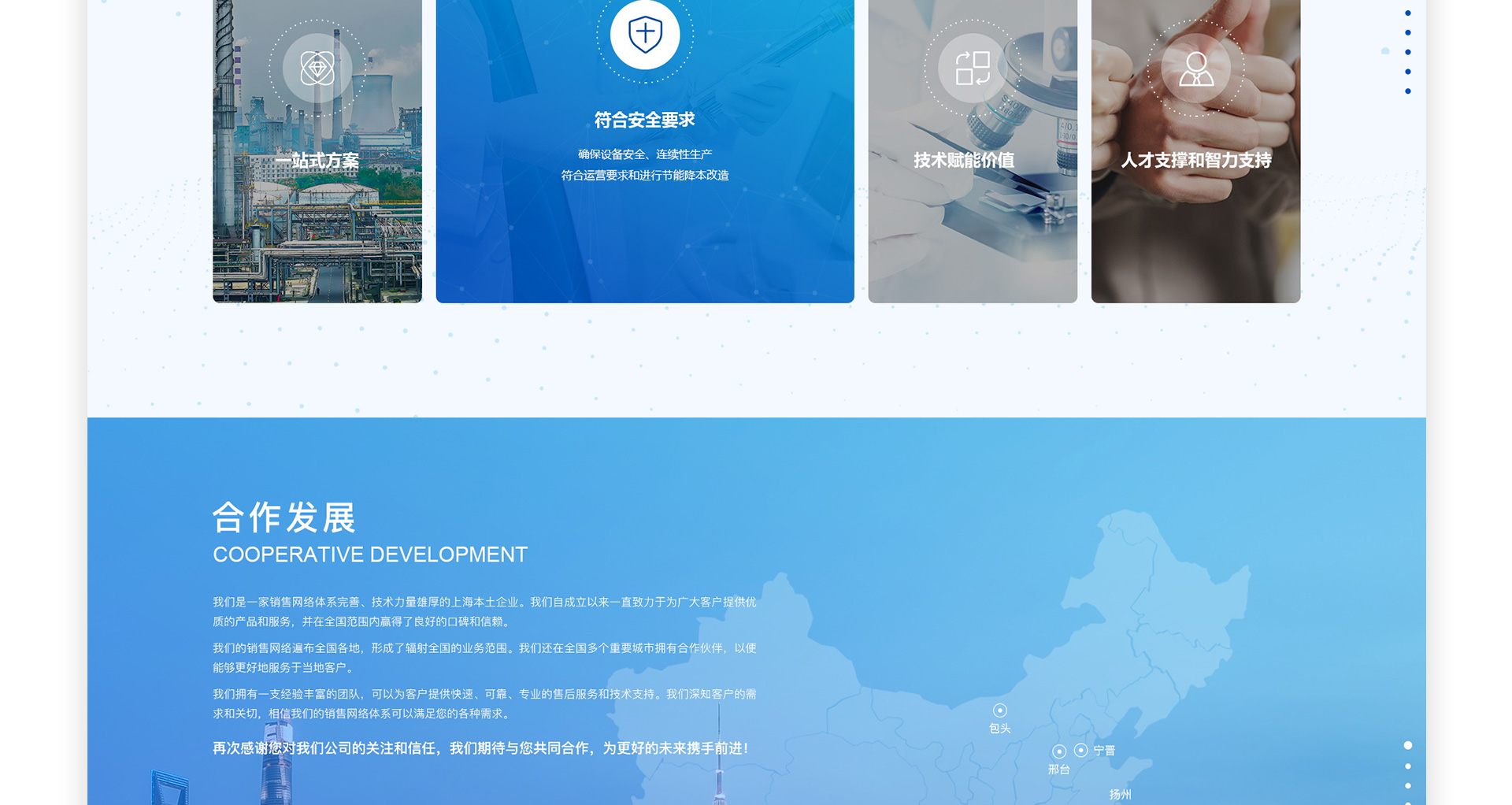Screen dimensions: 1512x805
Task: Select the large active white pagination dot
Action: tap(1408, 745)
